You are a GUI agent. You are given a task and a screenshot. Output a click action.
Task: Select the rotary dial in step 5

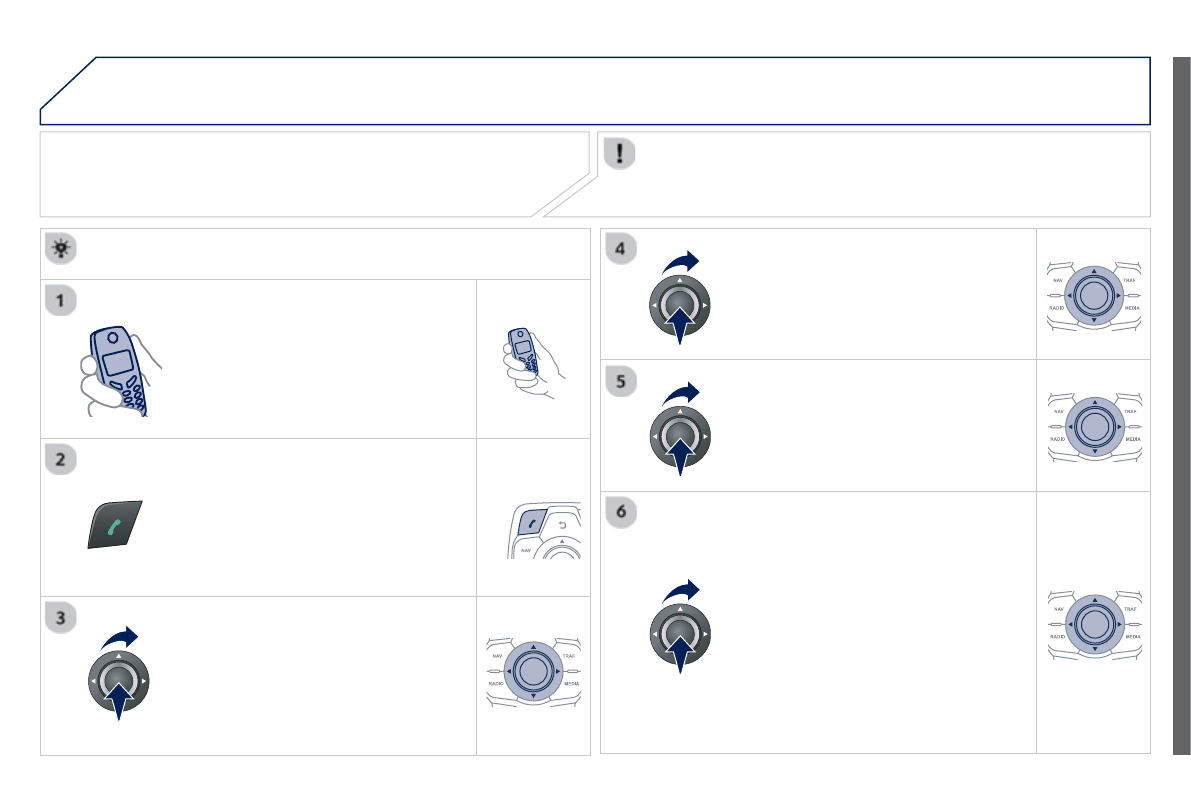coord(679,436)
